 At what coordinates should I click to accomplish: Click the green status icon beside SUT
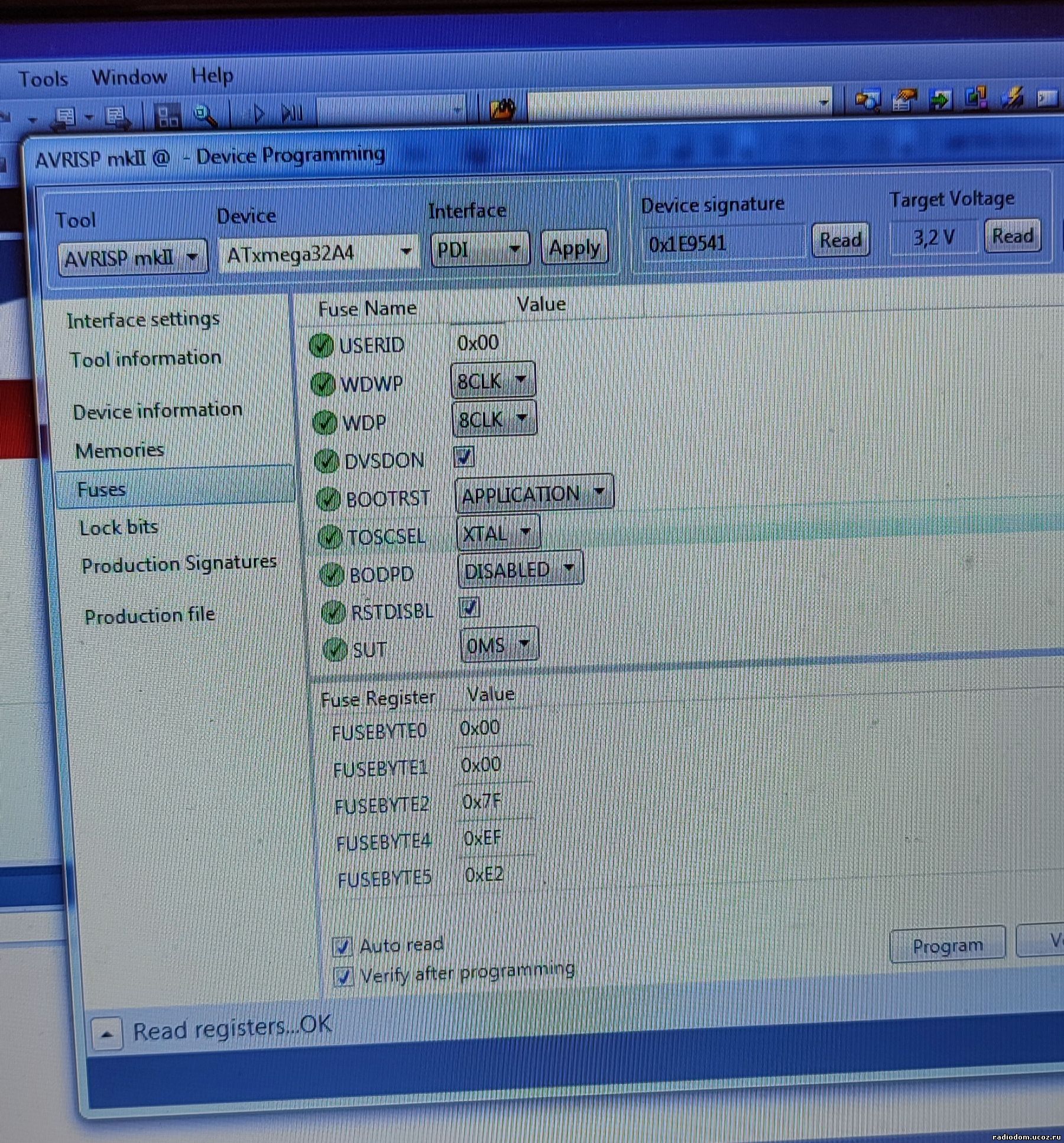point(335,649)
